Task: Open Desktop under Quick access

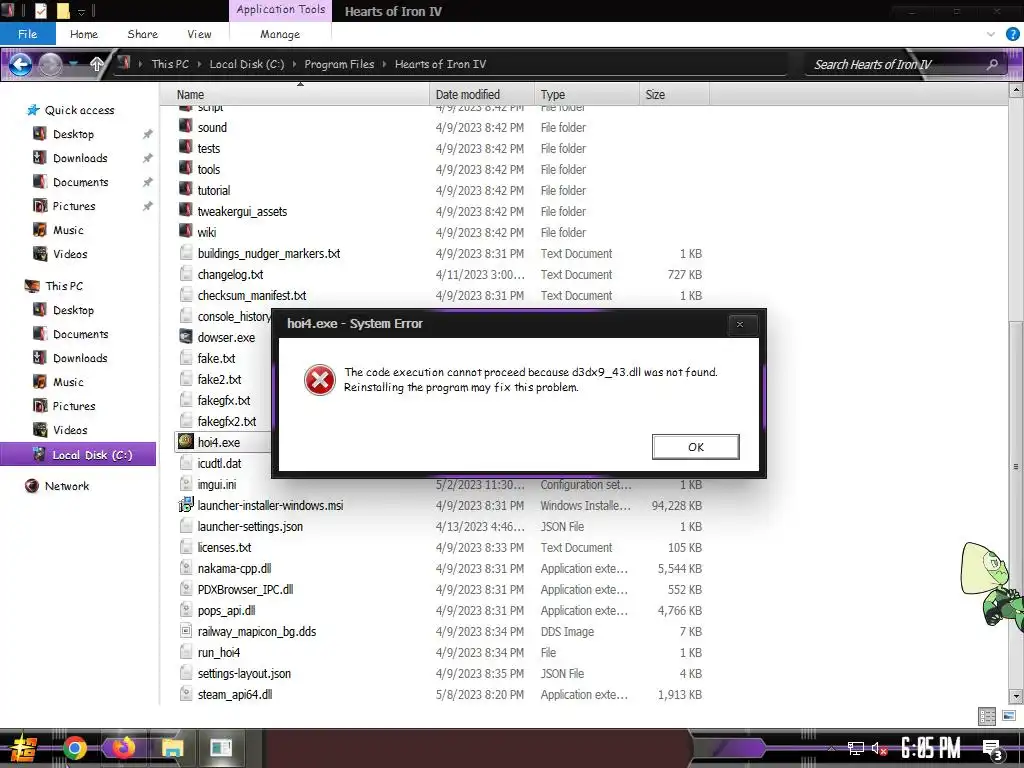Action: pos(73,134)
